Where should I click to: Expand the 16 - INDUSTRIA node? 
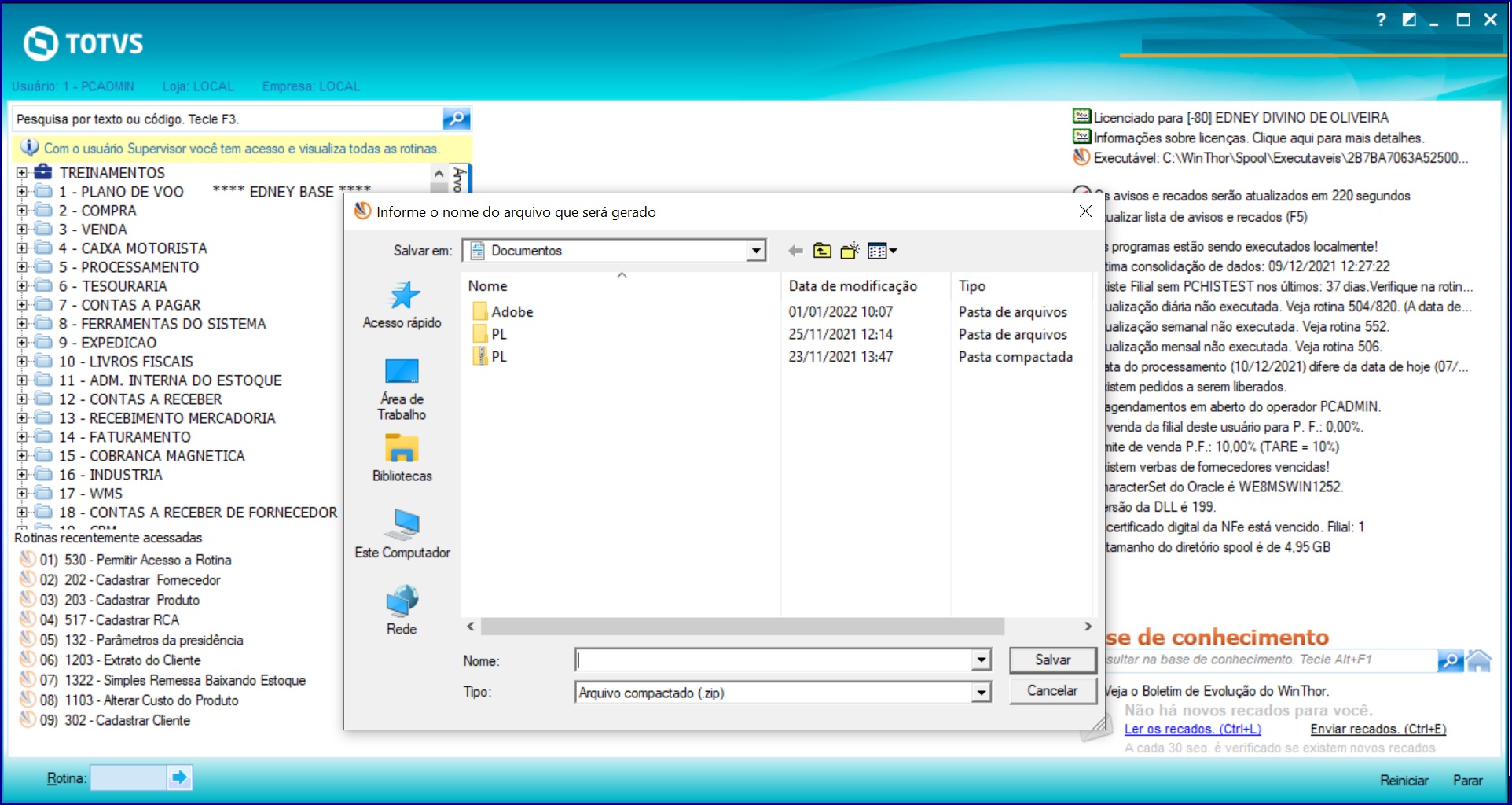pos(22,475)
